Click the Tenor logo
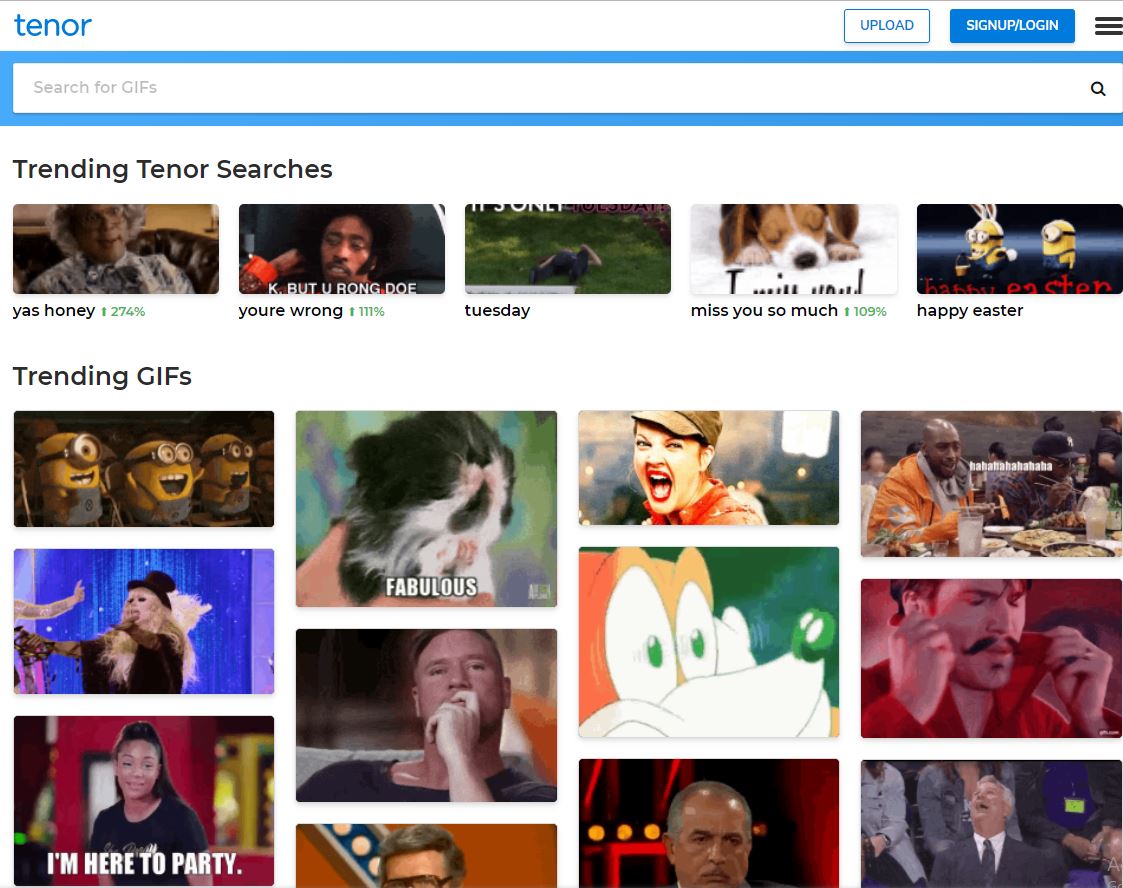 (53, 26)
